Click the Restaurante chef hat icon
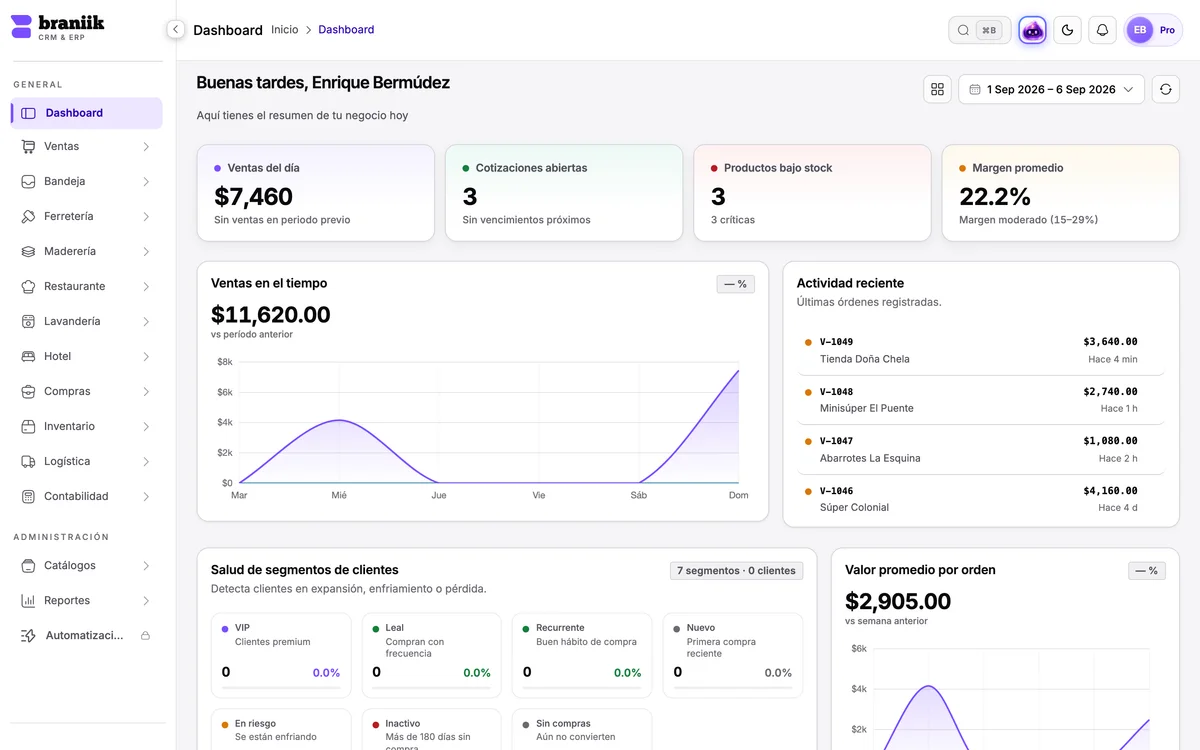The width and height of the screenshot is (1200, 750). point(28,286)
